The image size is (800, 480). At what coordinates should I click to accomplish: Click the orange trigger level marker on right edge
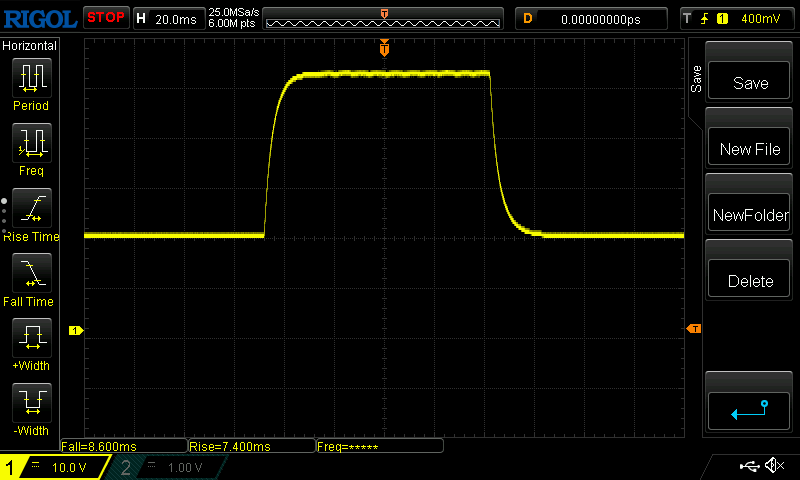click(x=693, y=329)
